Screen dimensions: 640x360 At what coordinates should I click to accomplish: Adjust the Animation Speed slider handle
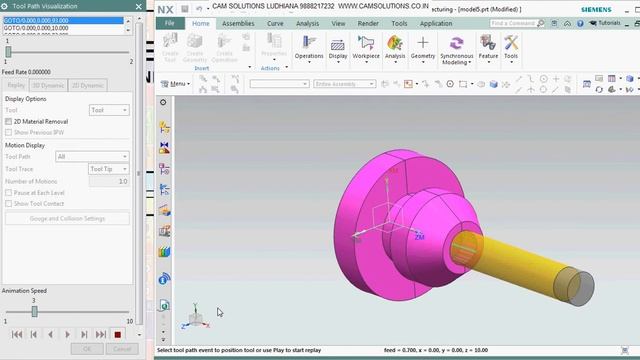click(x=34, y=312)
